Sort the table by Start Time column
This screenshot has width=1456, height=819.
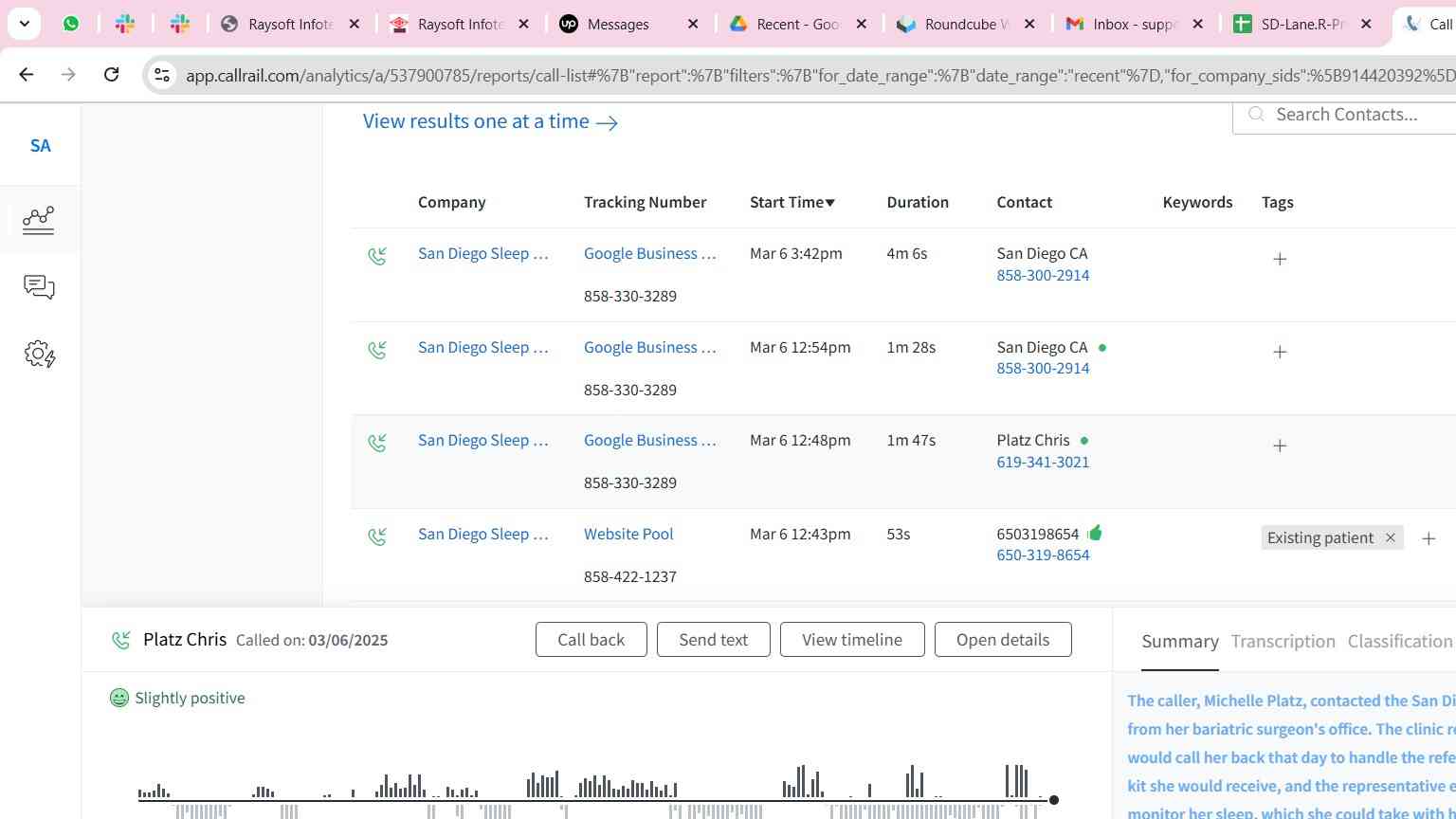(792, 202)
